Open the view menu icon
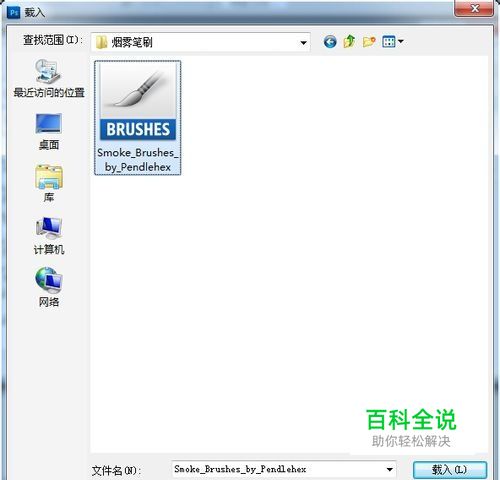Screen dimensions: 500x480 pyautogui.click(x=393, y=42)
